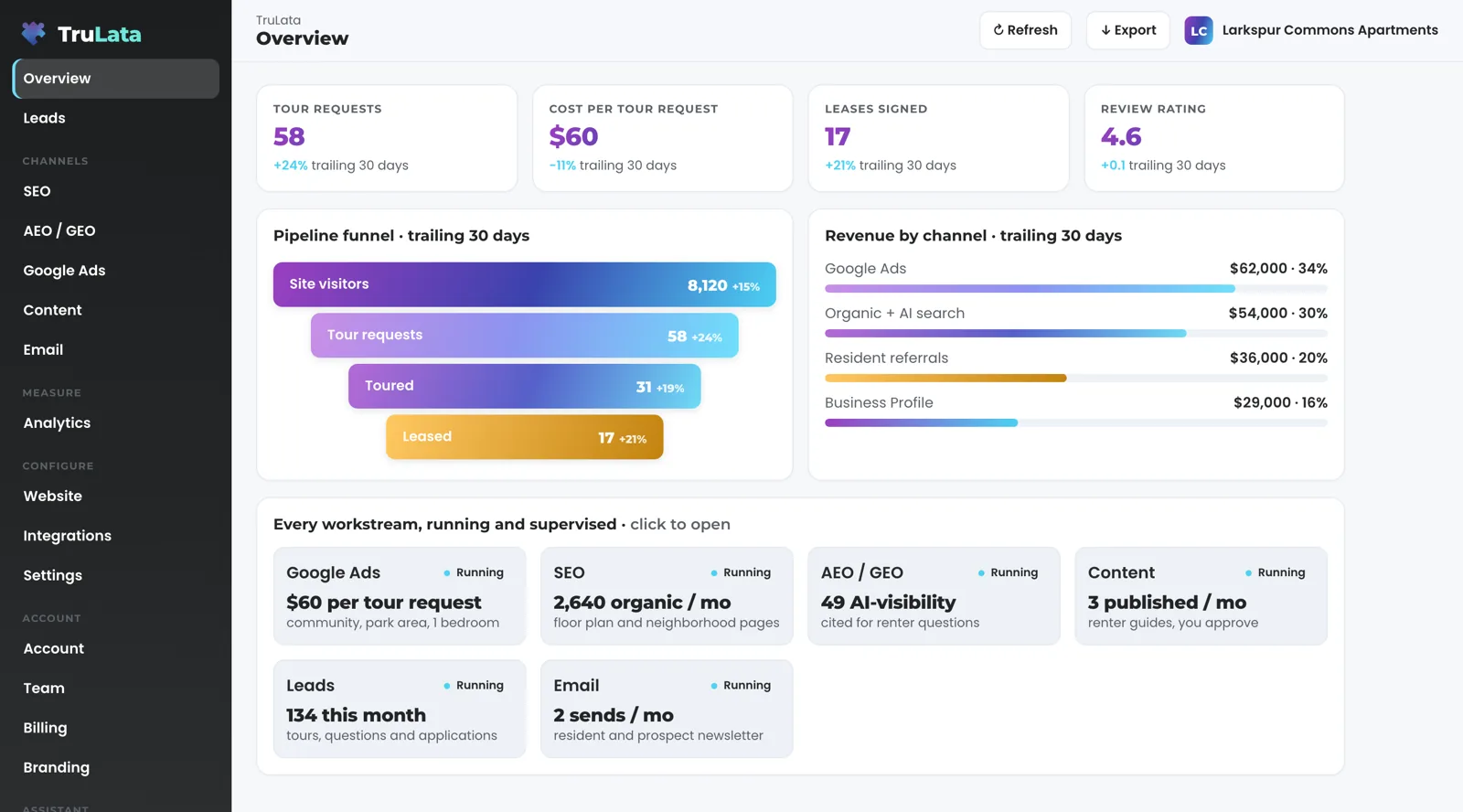The image size is (1463, 812).
Task: Open the SEO workstream card
Action: (x=667, y=596)
